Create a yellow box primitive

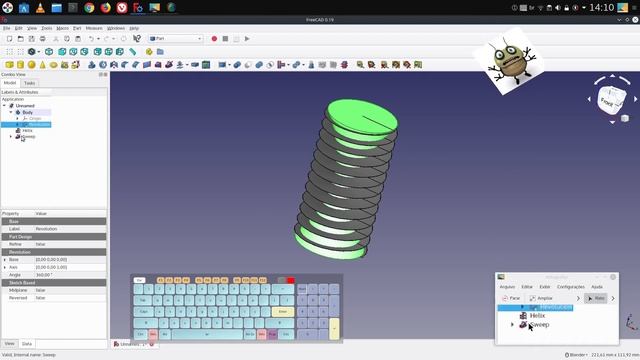(9, 64)
